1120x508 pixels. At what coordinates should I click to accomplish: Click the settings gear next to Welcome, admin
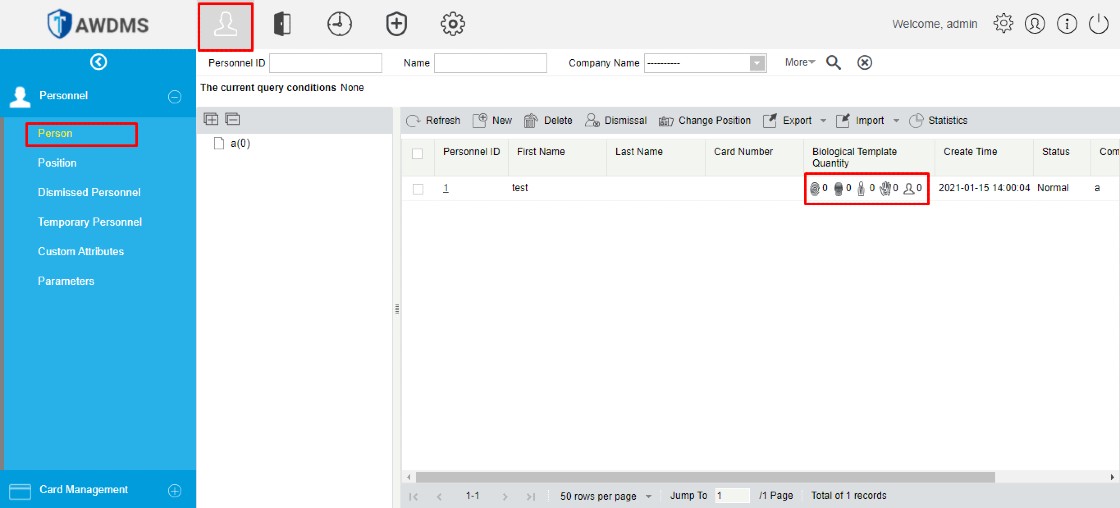[x=1003, y=24]
